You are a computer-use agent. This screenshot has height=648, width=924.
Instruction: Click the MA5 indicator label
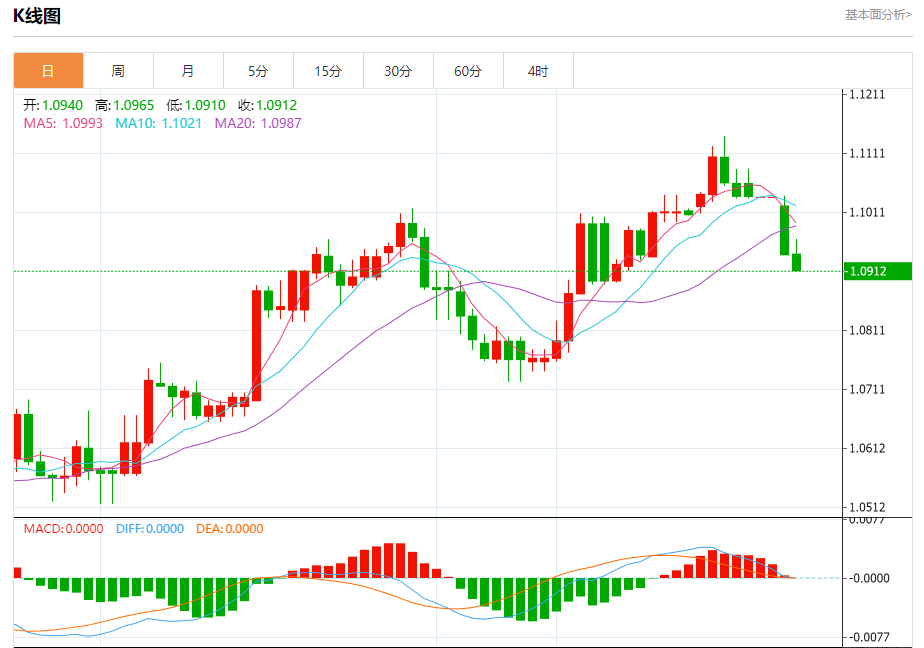(63, 123)
